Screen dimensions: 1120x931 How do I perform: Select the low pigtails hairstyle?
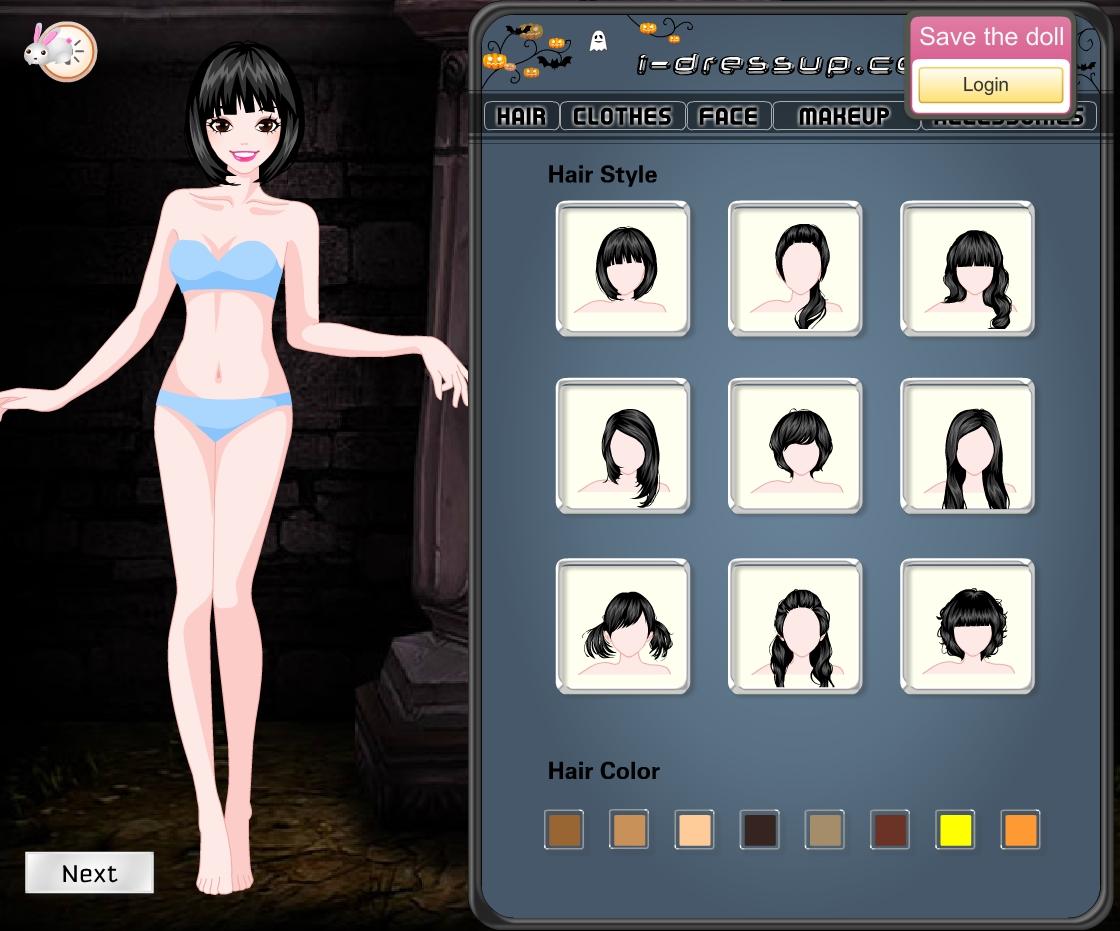(x=622, y=626)
